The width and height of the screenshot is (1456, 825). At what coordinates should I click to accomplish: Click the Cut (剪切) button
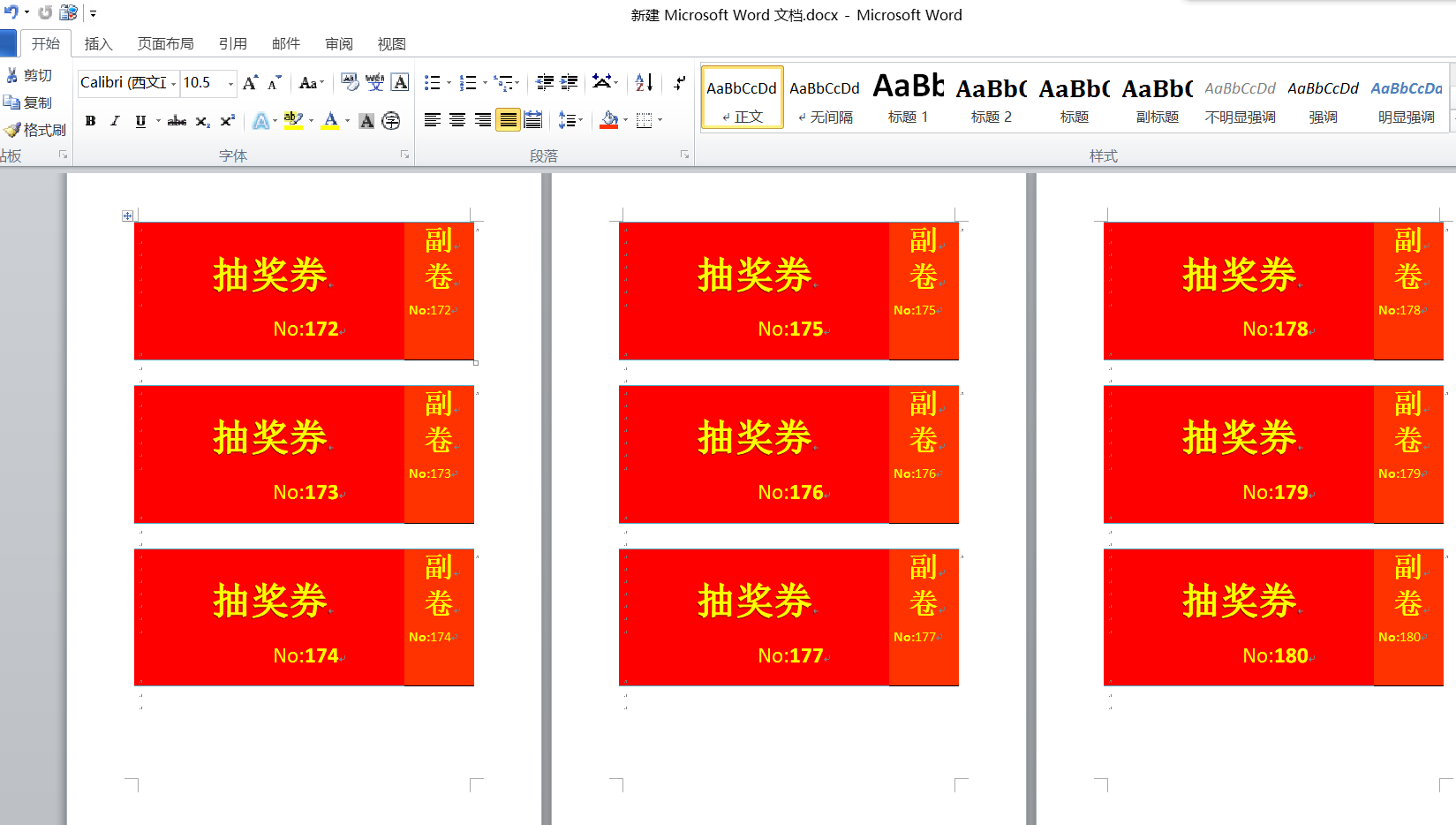[29, 76]
